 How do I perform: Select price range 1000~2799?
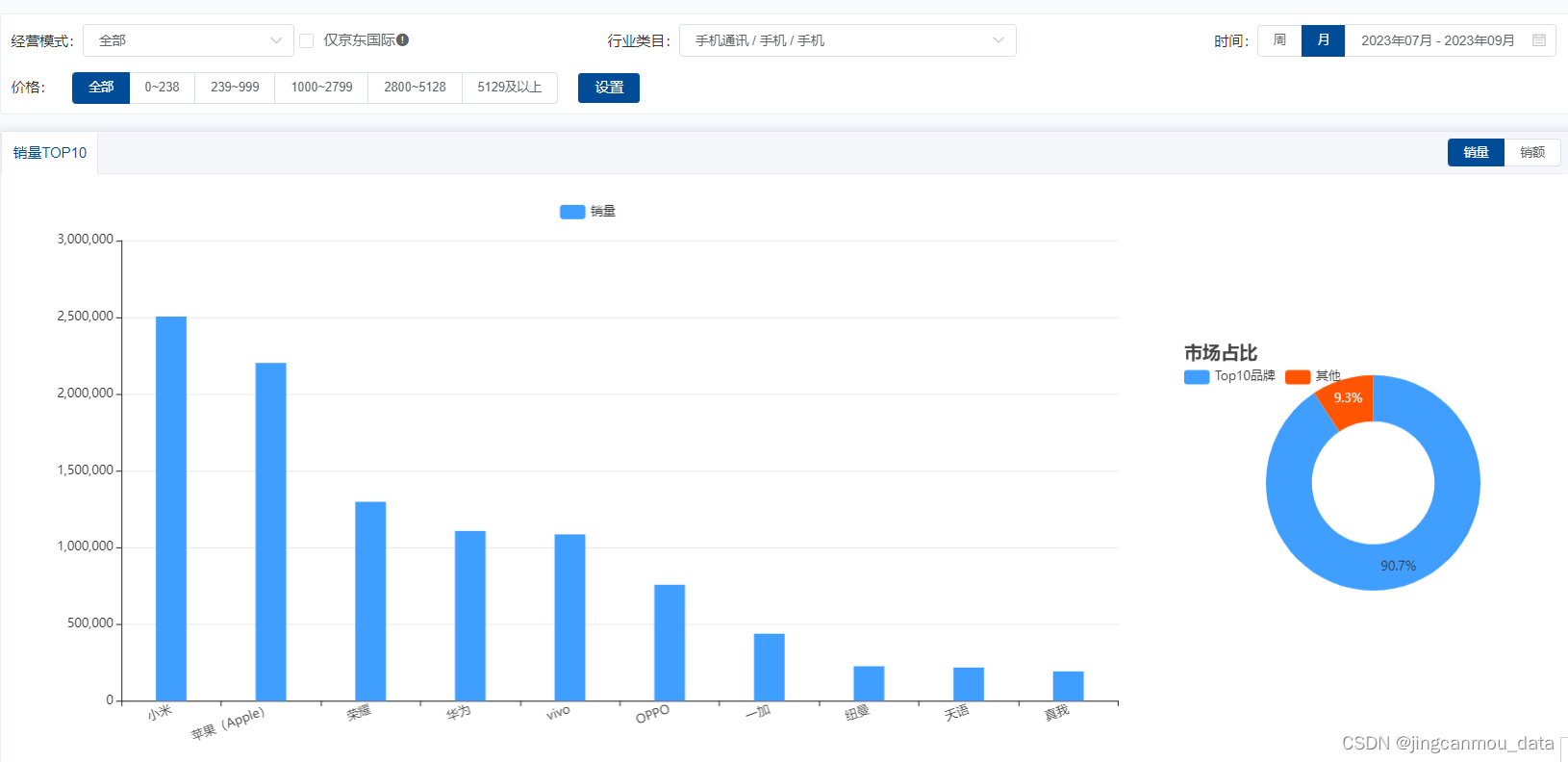tap(321, 88)
